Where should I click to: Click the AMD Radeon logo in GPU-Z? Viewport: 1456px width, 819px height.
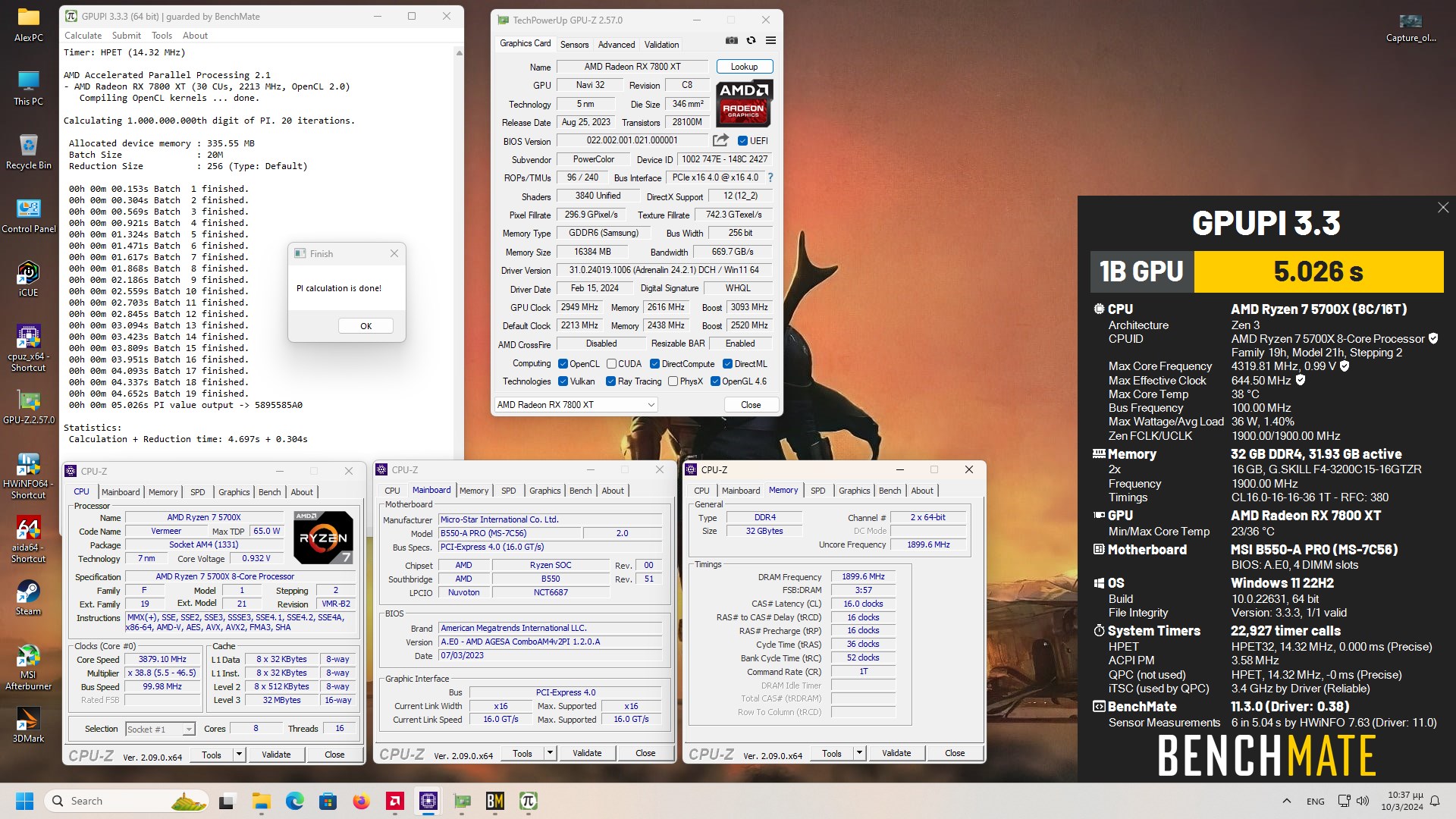744,103
